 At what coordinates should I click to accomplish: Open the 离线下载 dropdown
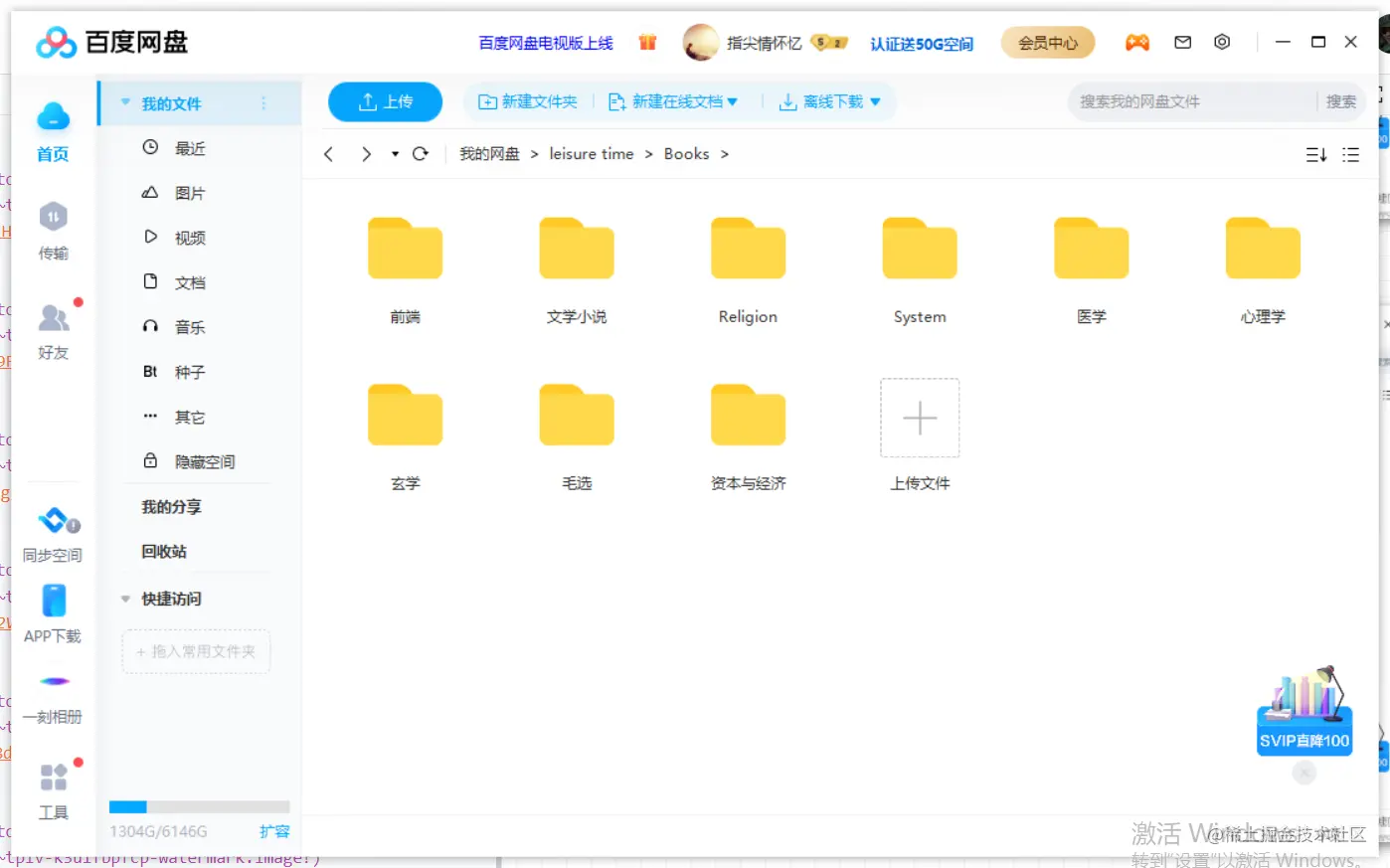click(829, 101)
